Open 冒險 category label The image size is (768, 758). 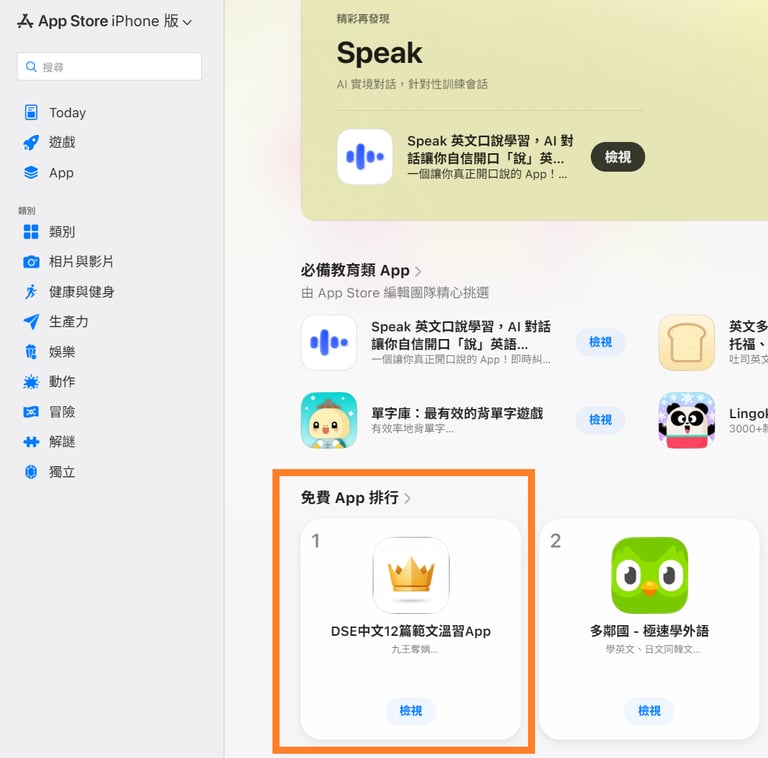click(x=62, y=412)
